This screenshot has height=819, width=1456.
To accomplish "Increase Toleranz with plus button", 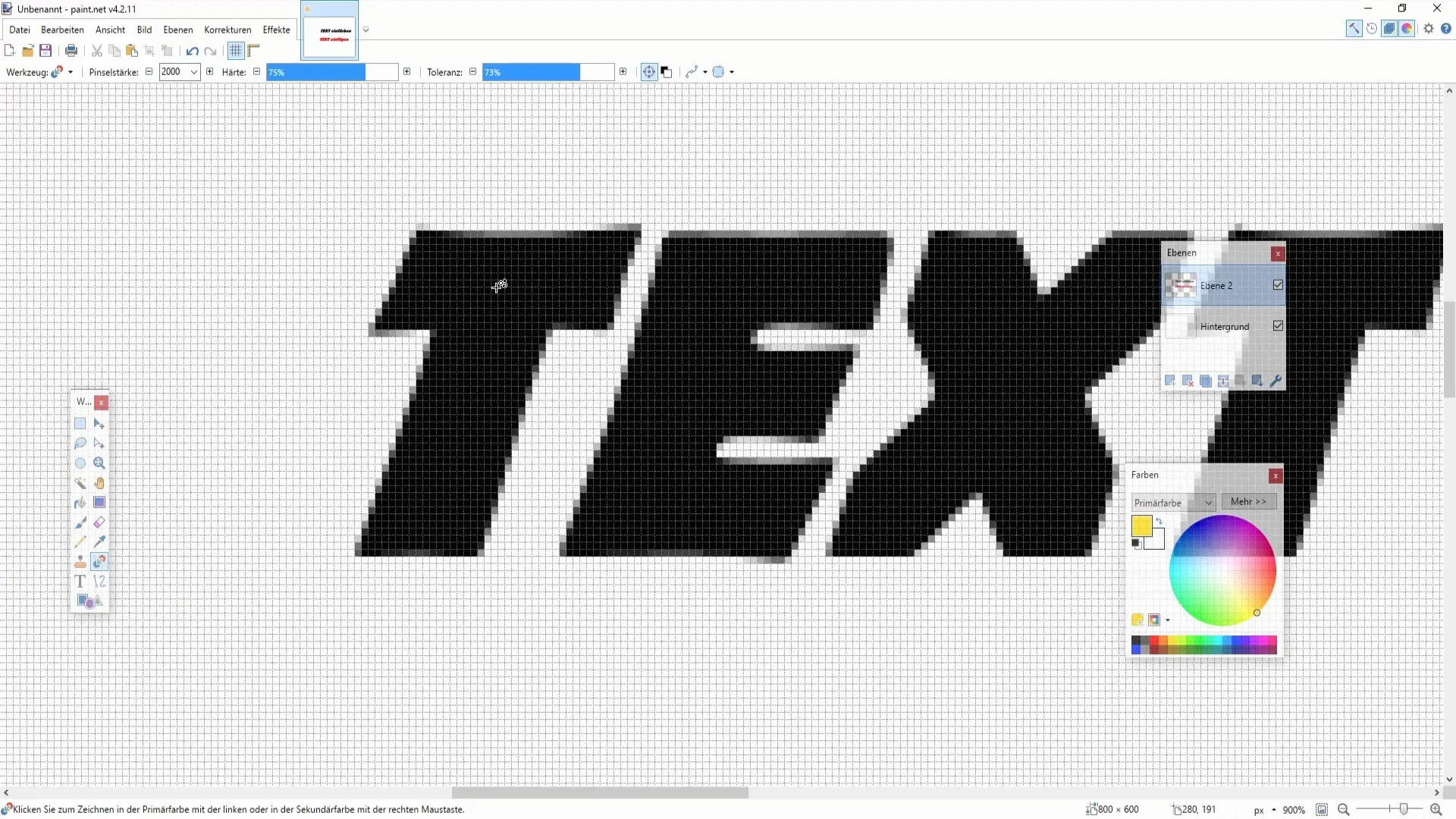I will click(x=623, y=72).
